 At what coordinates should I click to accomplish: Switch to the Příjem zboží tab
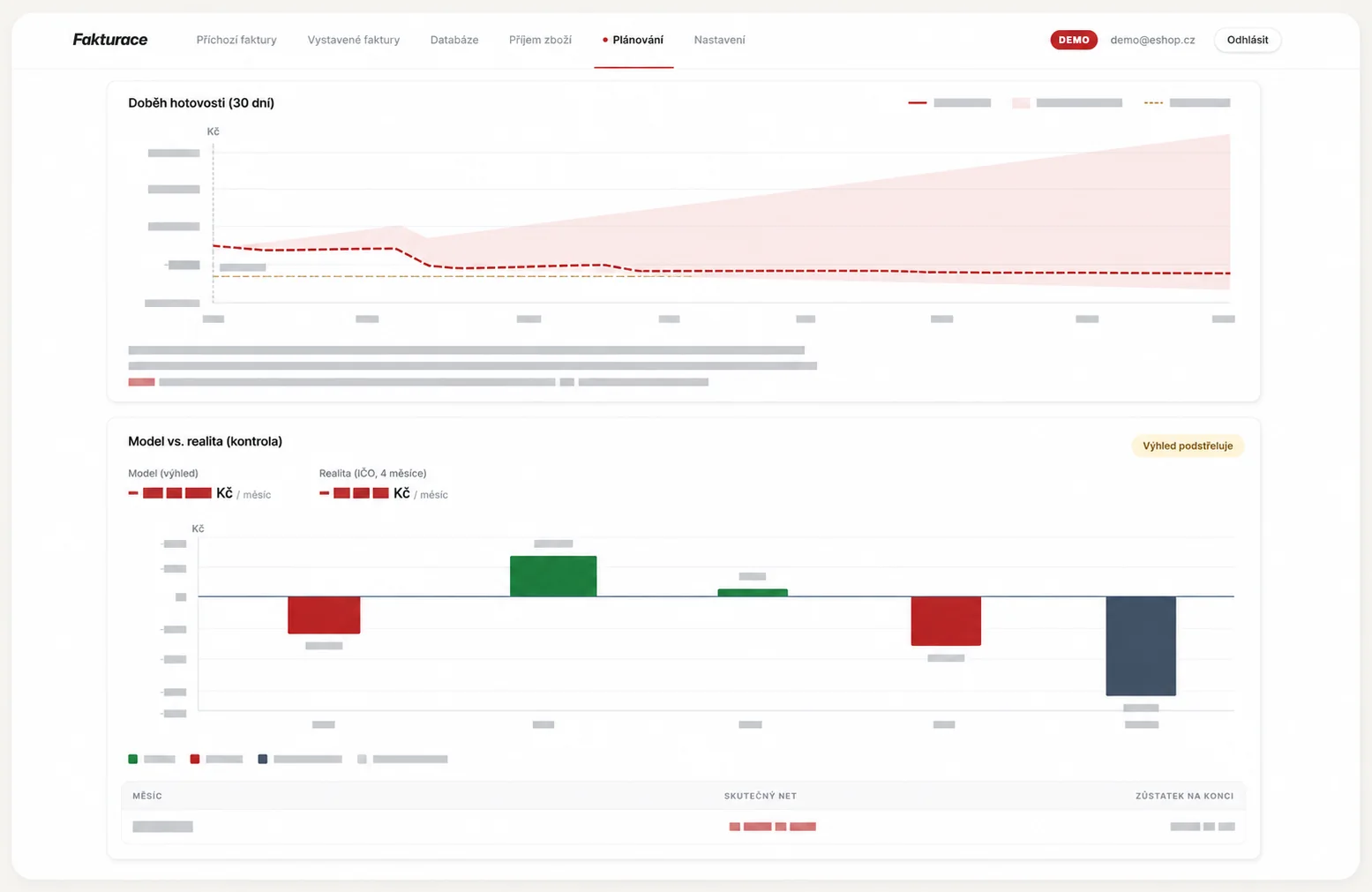tap(540, 40)
